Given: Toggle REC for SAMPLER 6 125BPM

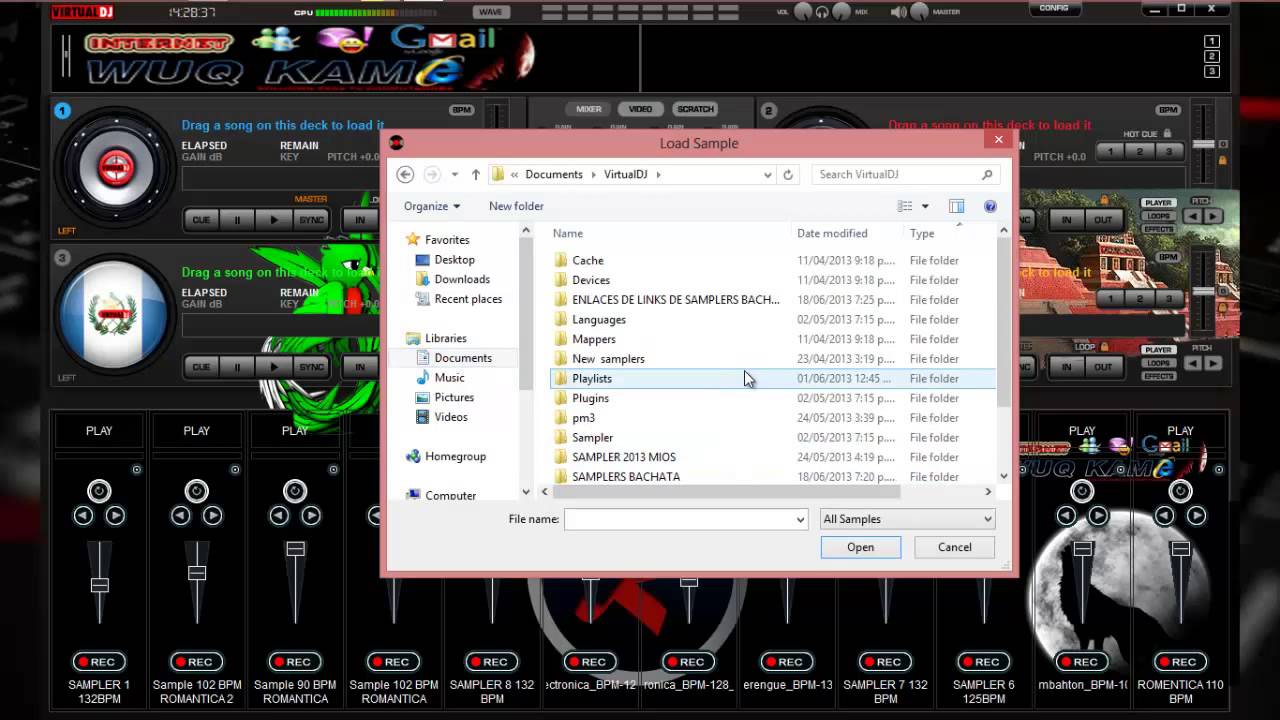Looking at the screenshot, I should [983, 662].
